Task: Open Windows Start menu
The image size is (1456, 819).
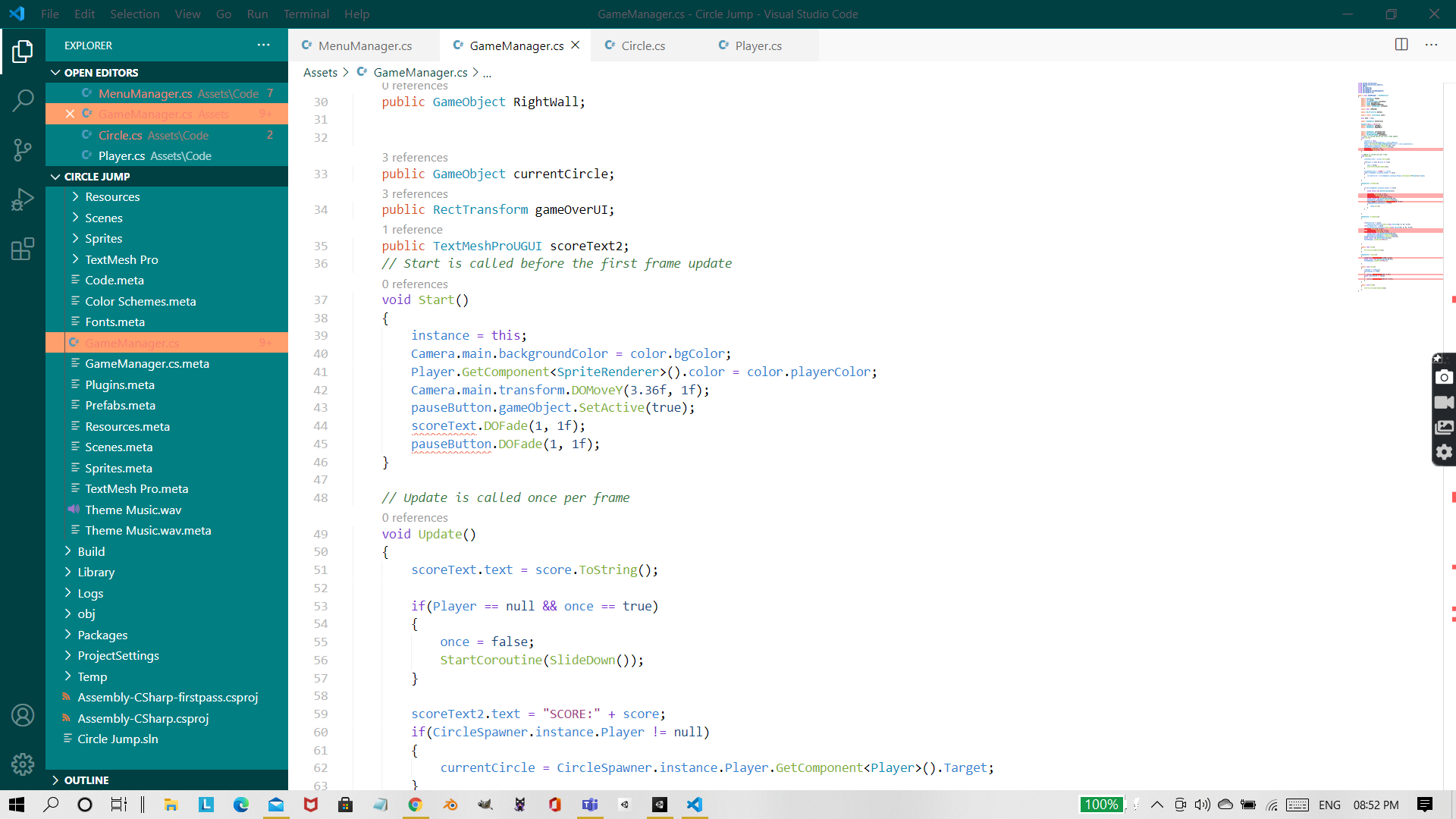Action: tap(17, 805)
